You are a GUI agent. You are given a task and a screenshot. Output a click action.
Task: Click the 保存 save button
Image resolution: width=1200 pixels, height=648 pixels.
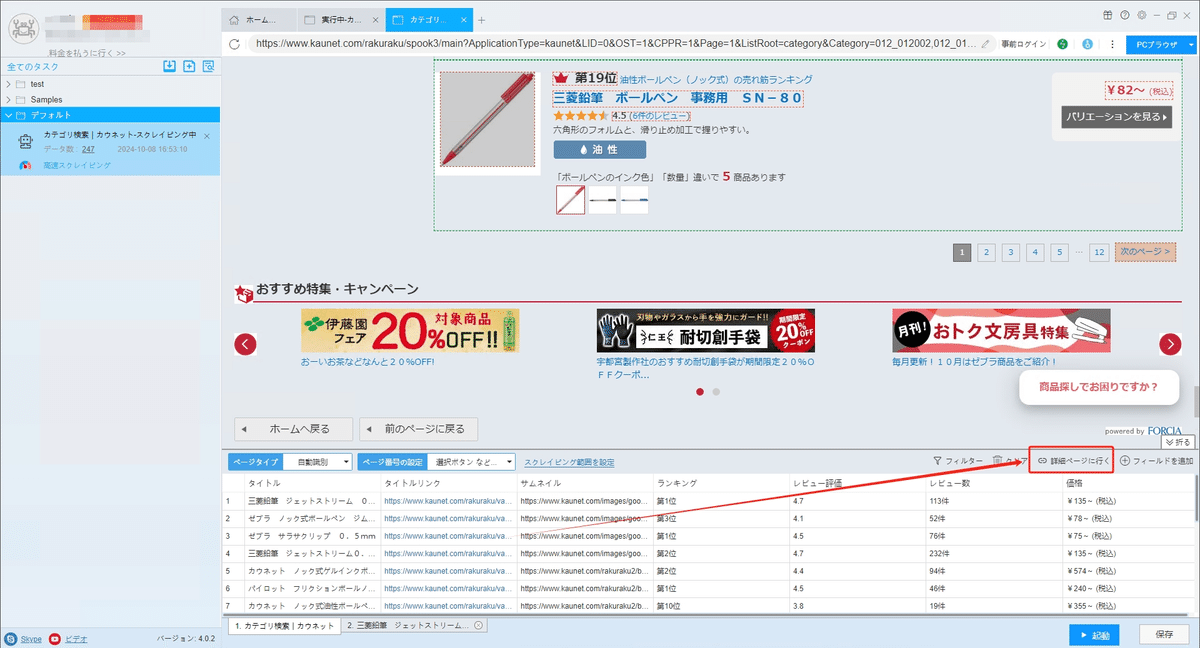pos(1164,635)
